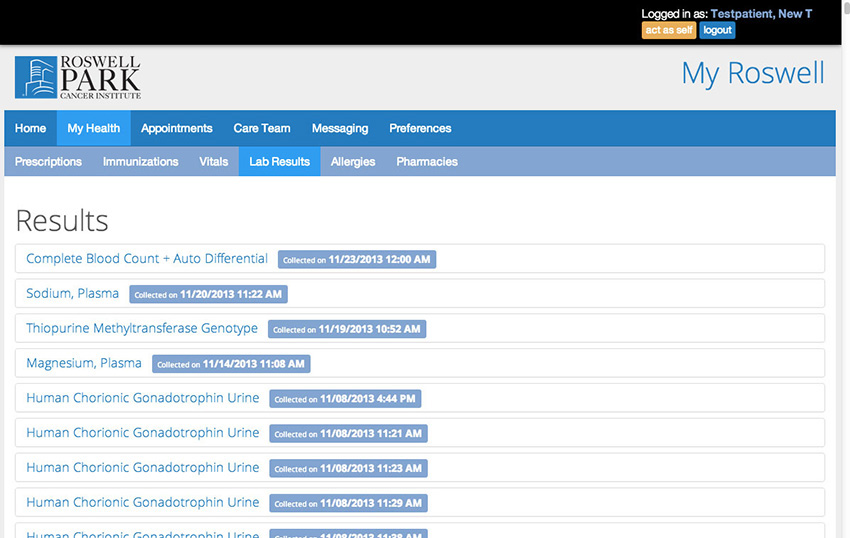This screenshot has width=850, height=538.
Task: Open the Prescriptions sub-tab
Action: coord(48,162)
